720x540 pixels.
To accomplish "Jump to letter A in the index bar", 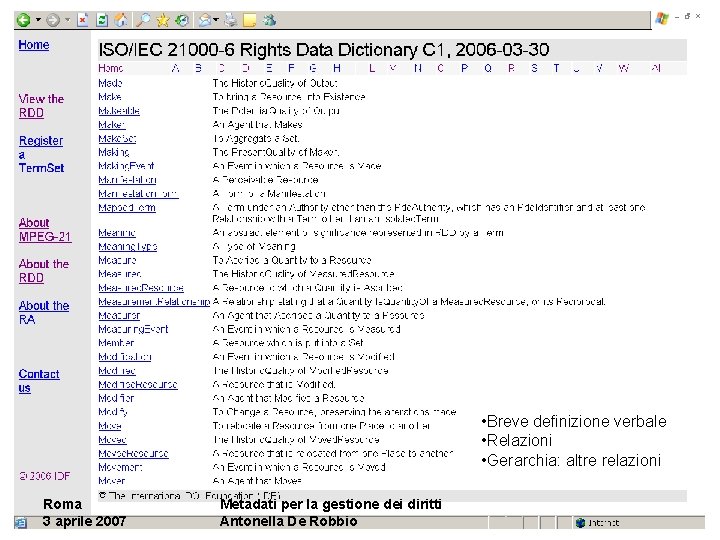I will click(175, 68).
